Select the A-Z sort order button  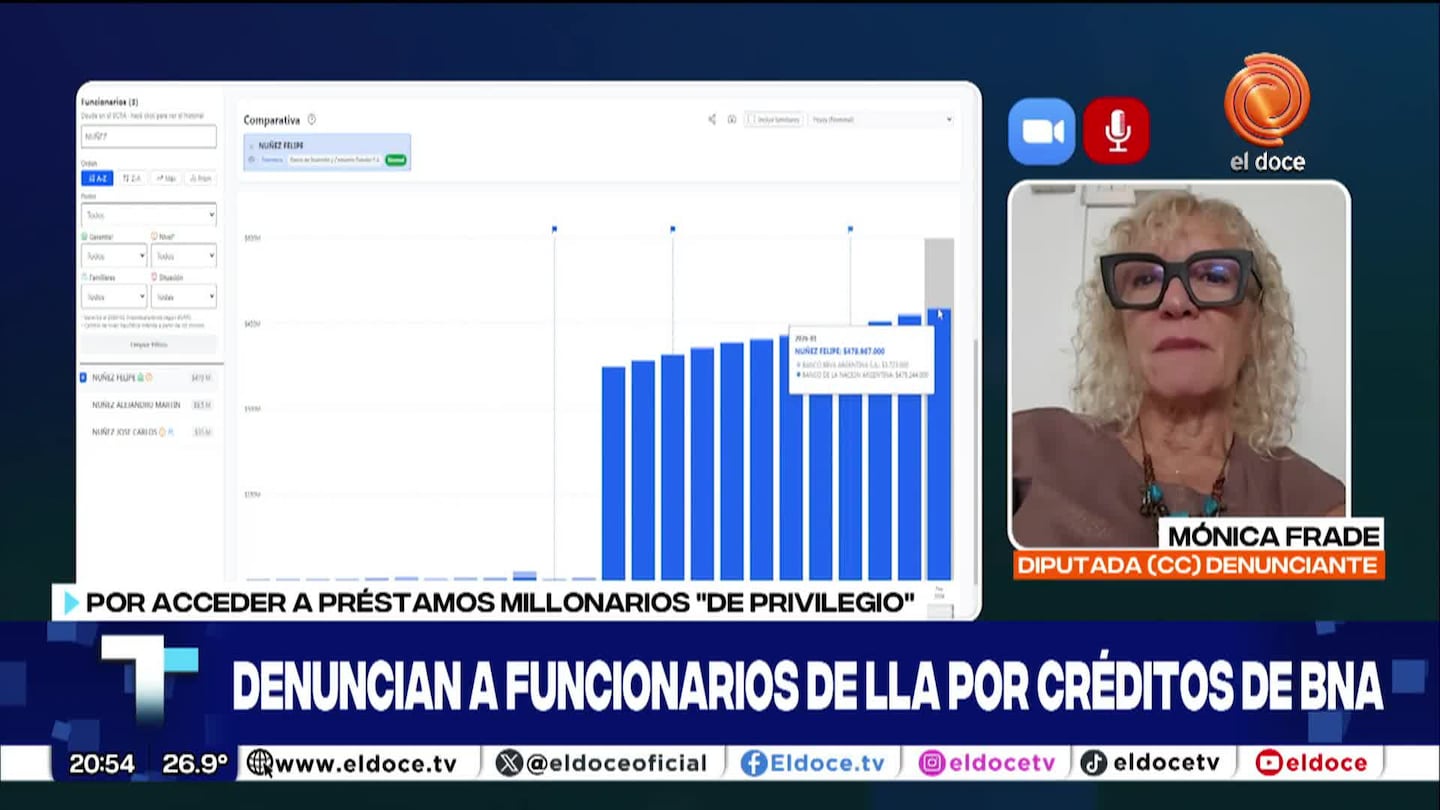click(x=97, y=178)
